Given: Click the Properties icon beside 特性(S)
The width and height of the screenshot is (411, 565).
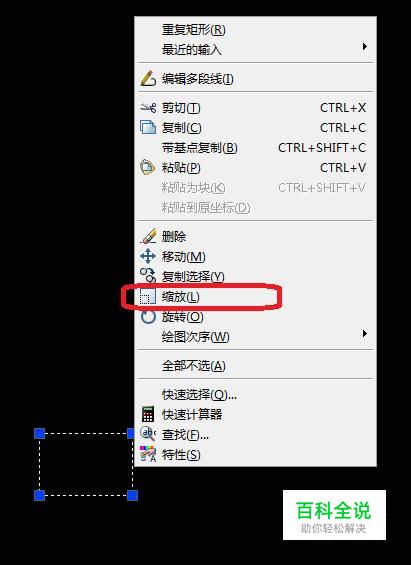Looking at the screenshot, I should pos(148,454).
